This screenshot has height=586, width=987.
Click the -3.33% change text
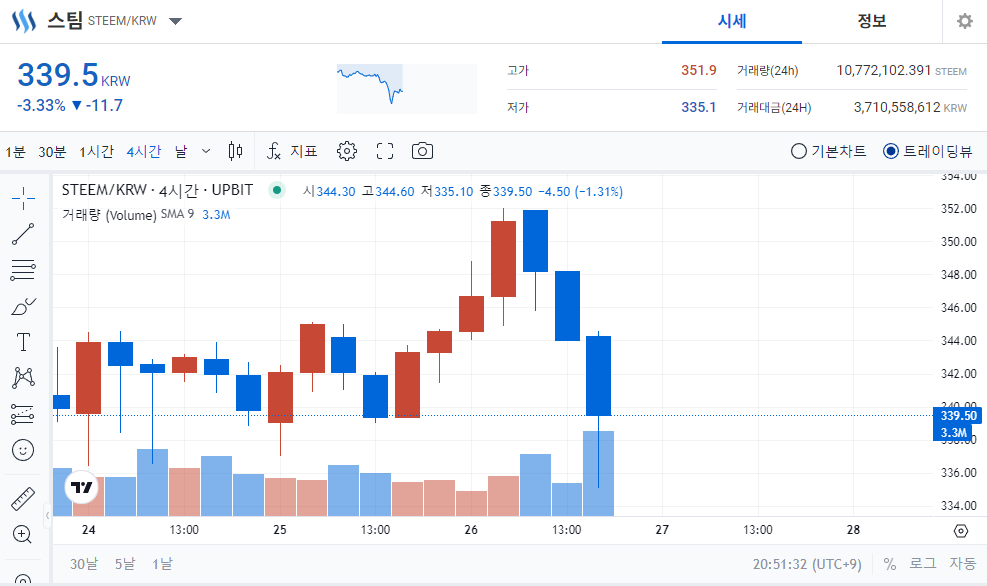click(x=41, y=105)
